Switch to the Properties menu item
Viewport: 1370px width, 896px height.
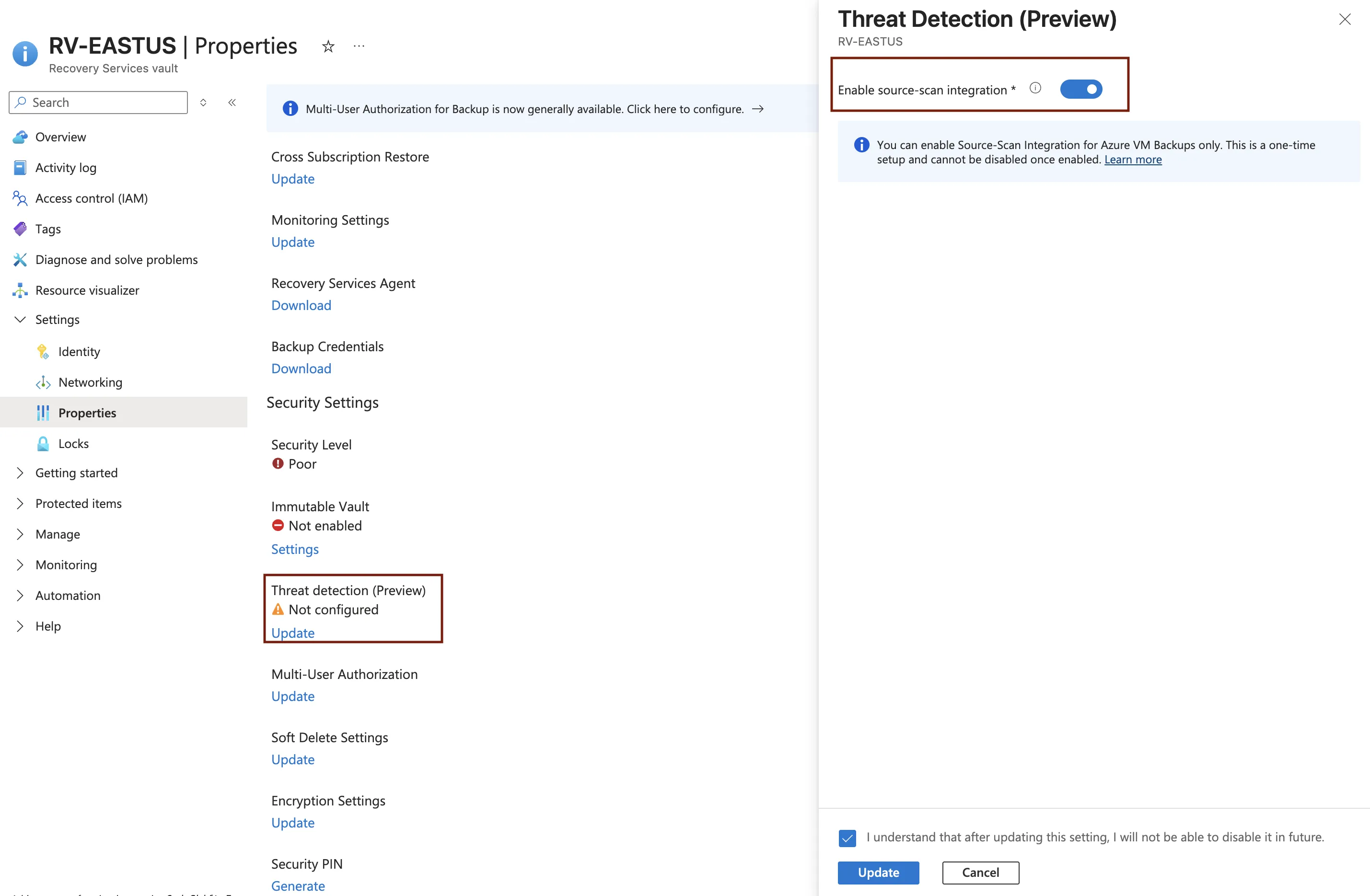coord(87,413)
